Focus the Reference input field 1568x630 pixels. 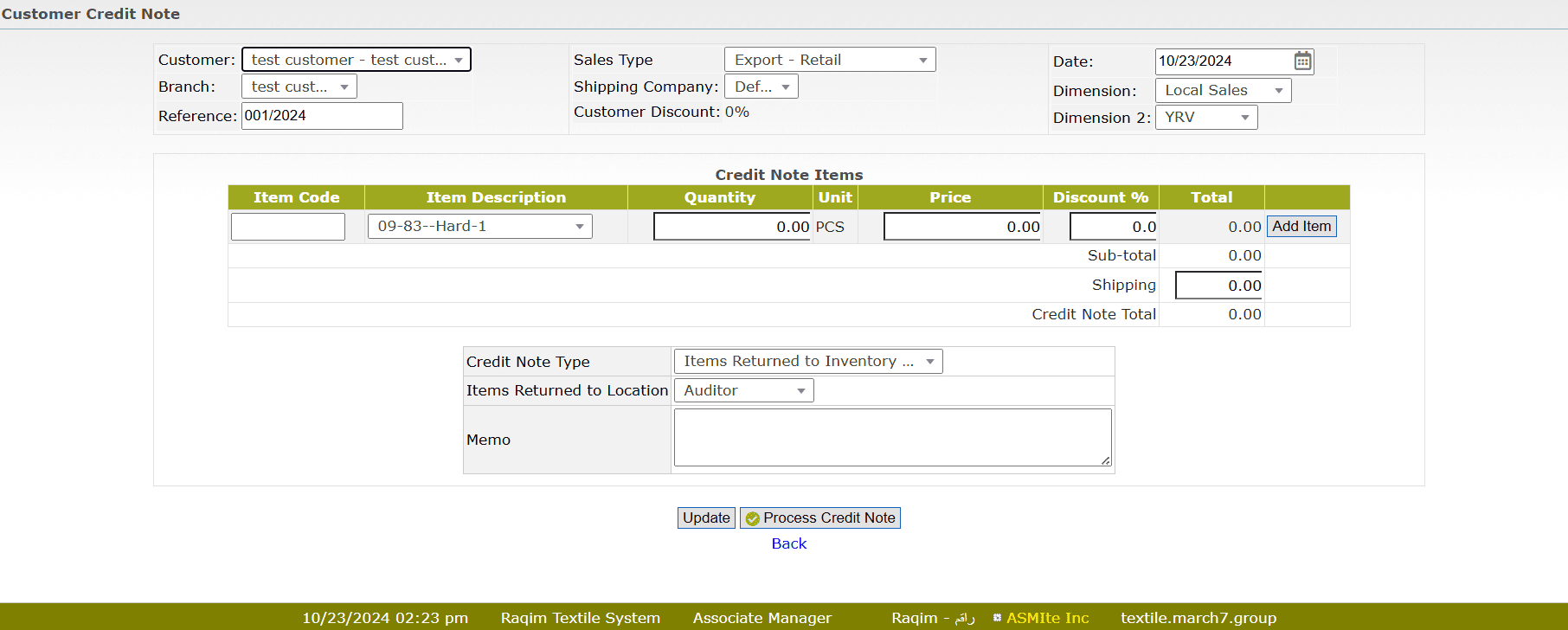321,116
